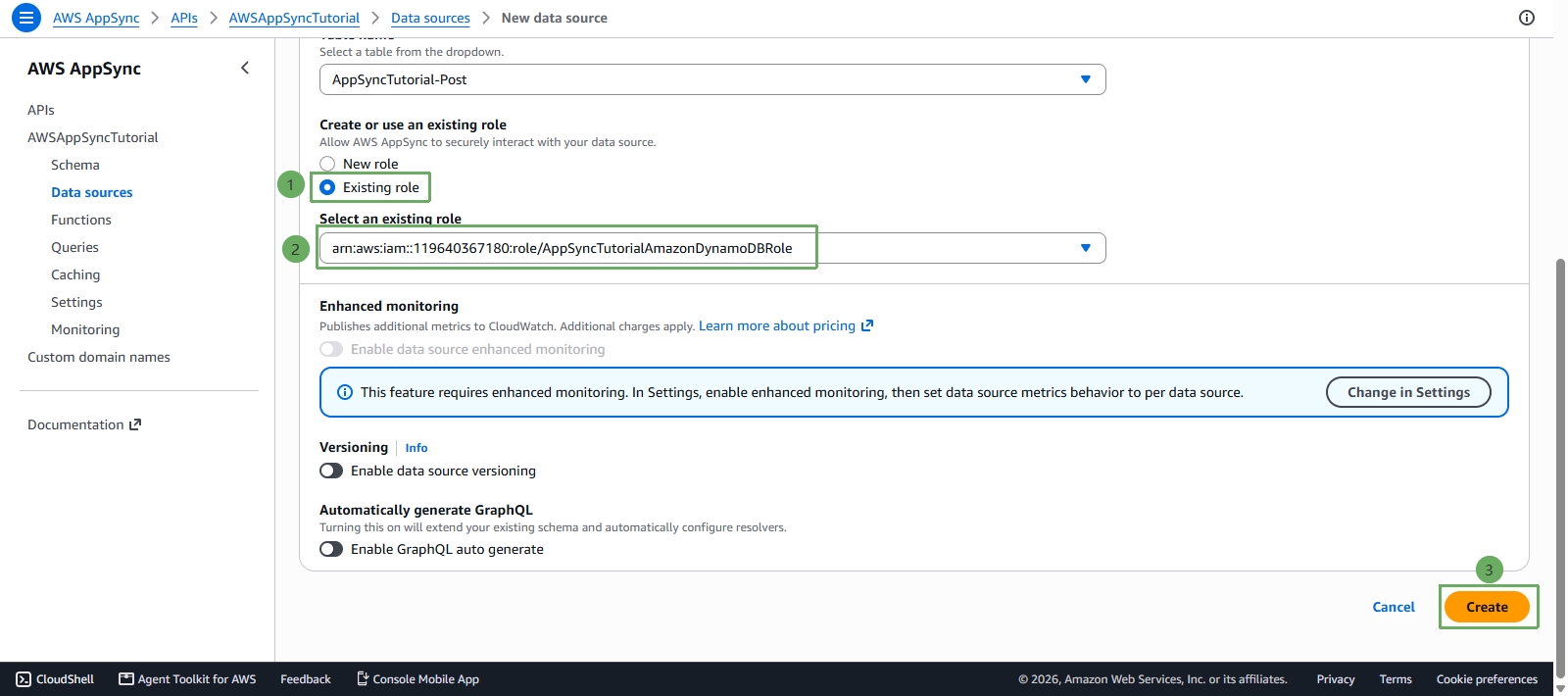
Task: Click the CloudShell terminal icon
Action: 24,679
